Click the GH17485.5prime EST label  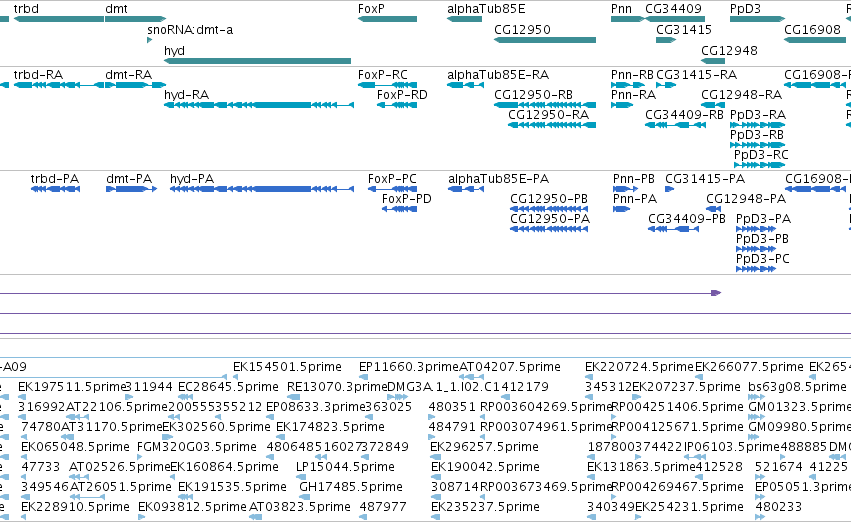pyautogui.click(x=351, y=487)
